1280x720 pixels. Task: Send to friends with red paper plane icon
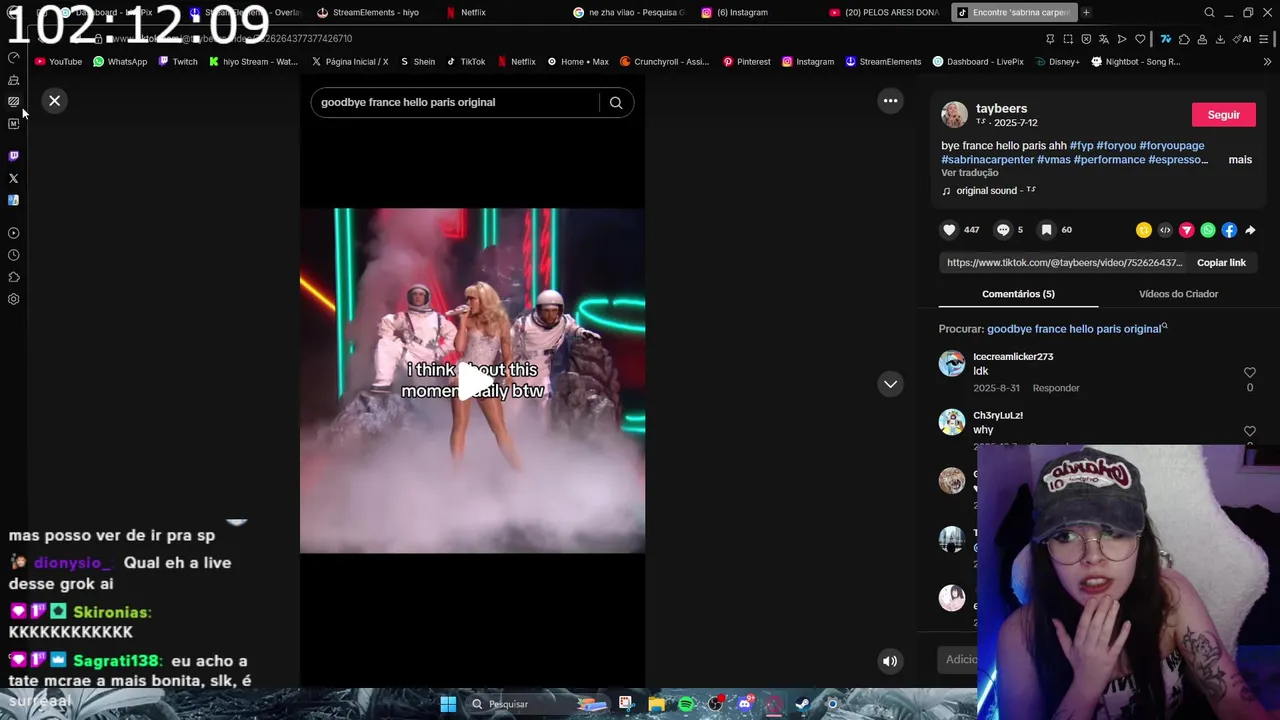pos(1187,230)
